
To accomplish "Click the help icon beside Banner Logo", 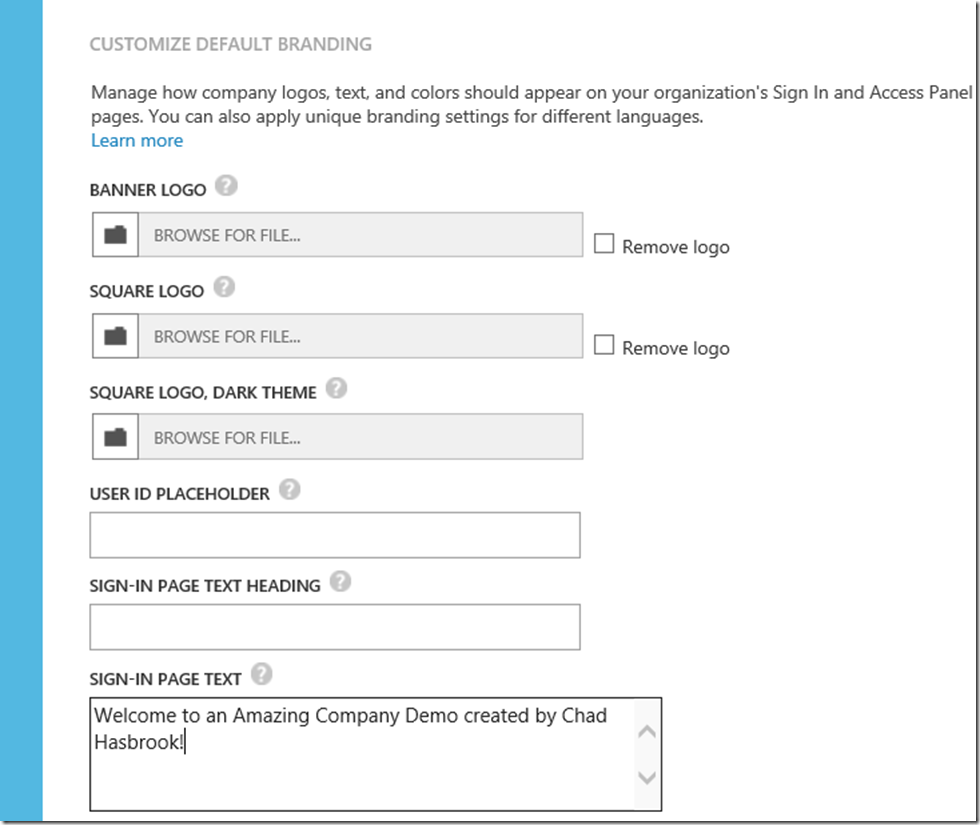I will [x=227, y=186].
